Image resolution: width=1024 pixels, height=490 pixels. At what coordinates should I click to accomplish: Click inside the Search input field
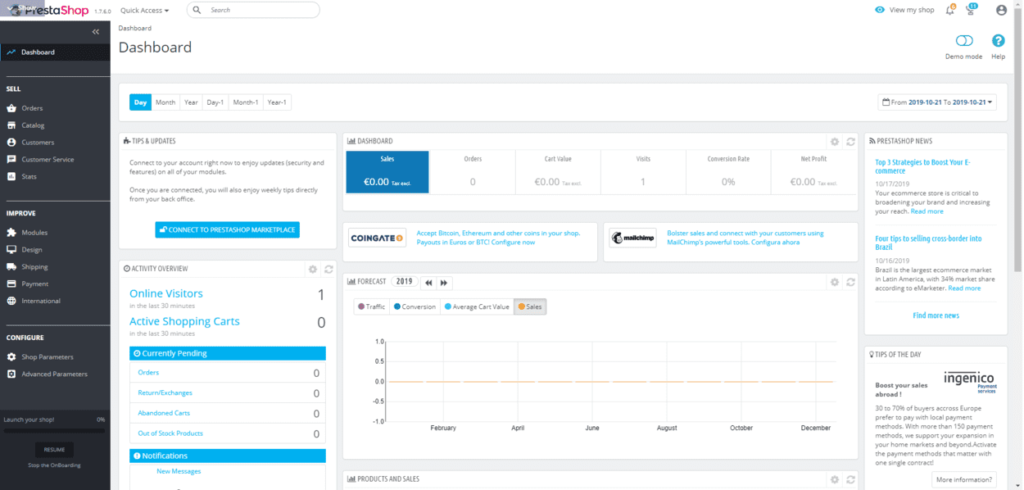[253, 10]
